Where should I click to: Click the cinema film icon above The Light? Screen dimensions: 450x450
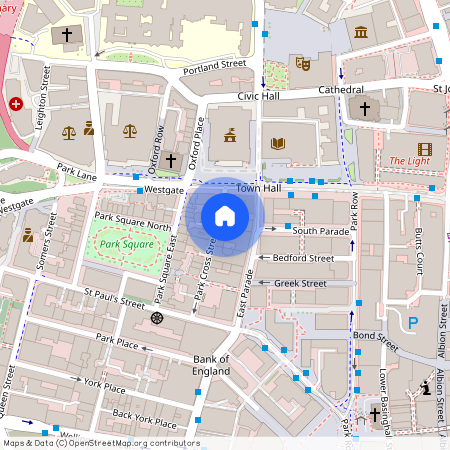pos(425,149)
